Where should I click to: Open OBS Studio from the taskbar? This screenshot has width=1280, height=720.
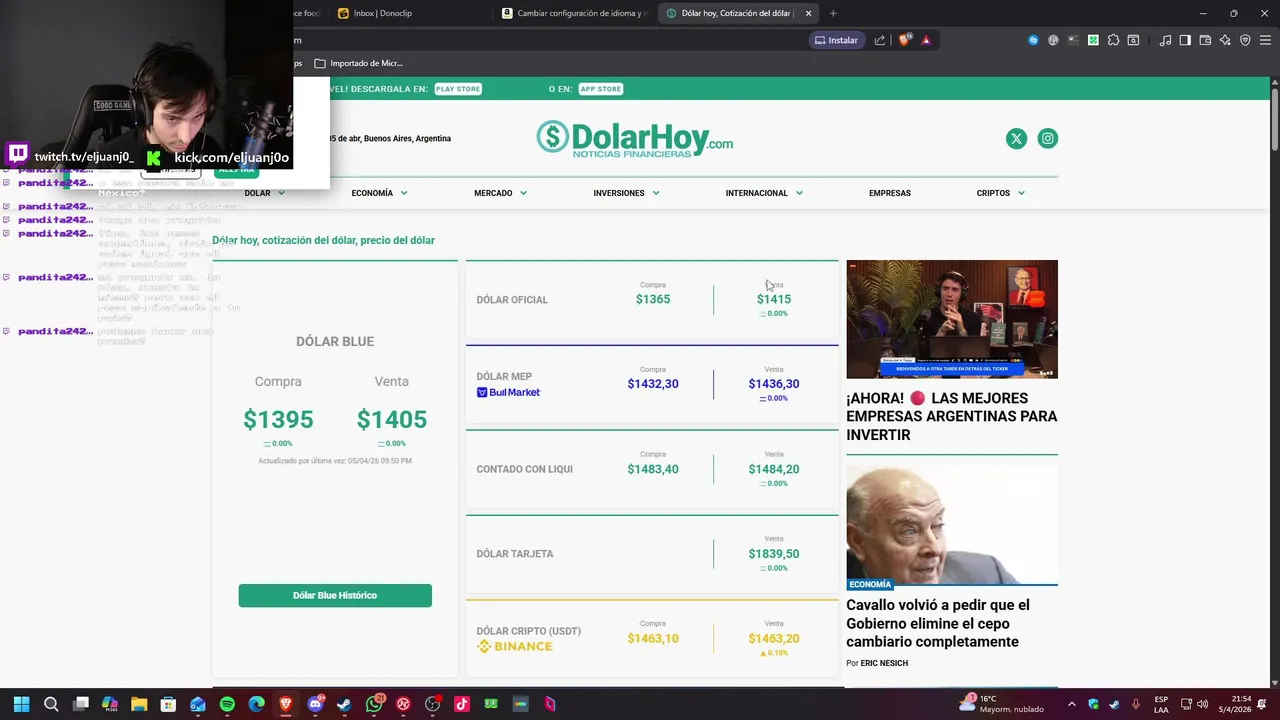(432, 704)
